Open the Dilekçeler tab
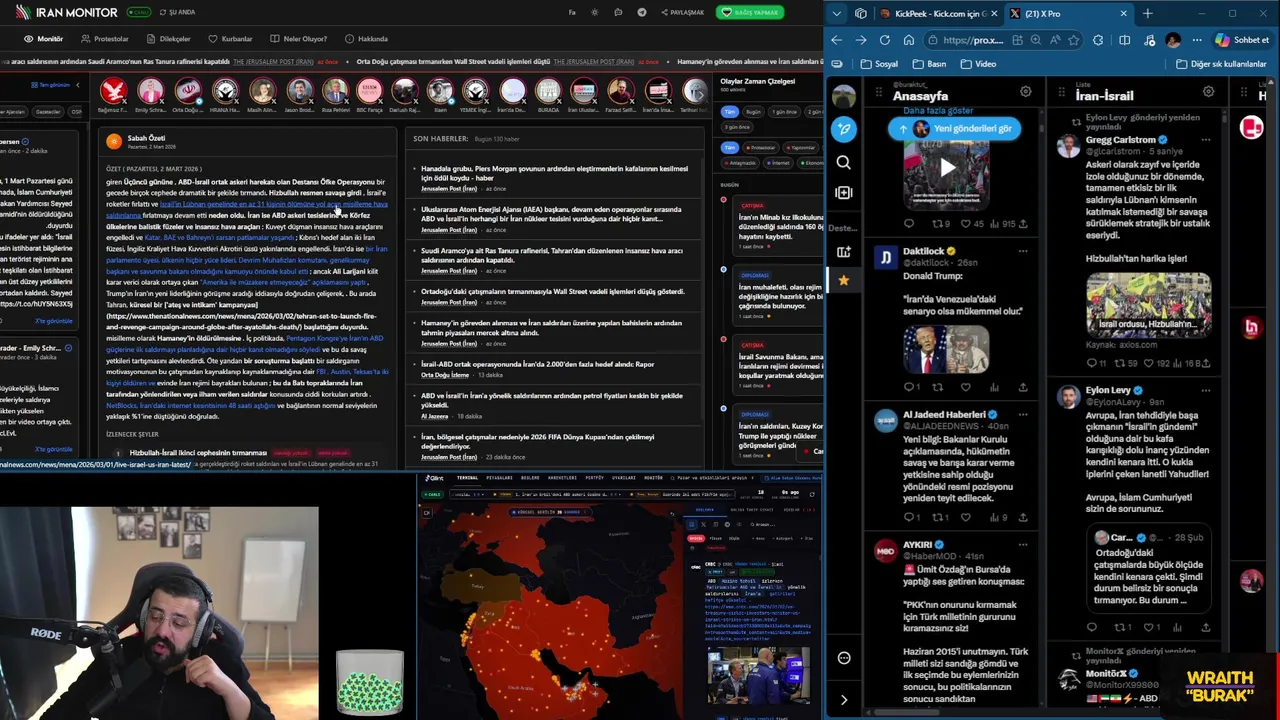 click(168, 39)
